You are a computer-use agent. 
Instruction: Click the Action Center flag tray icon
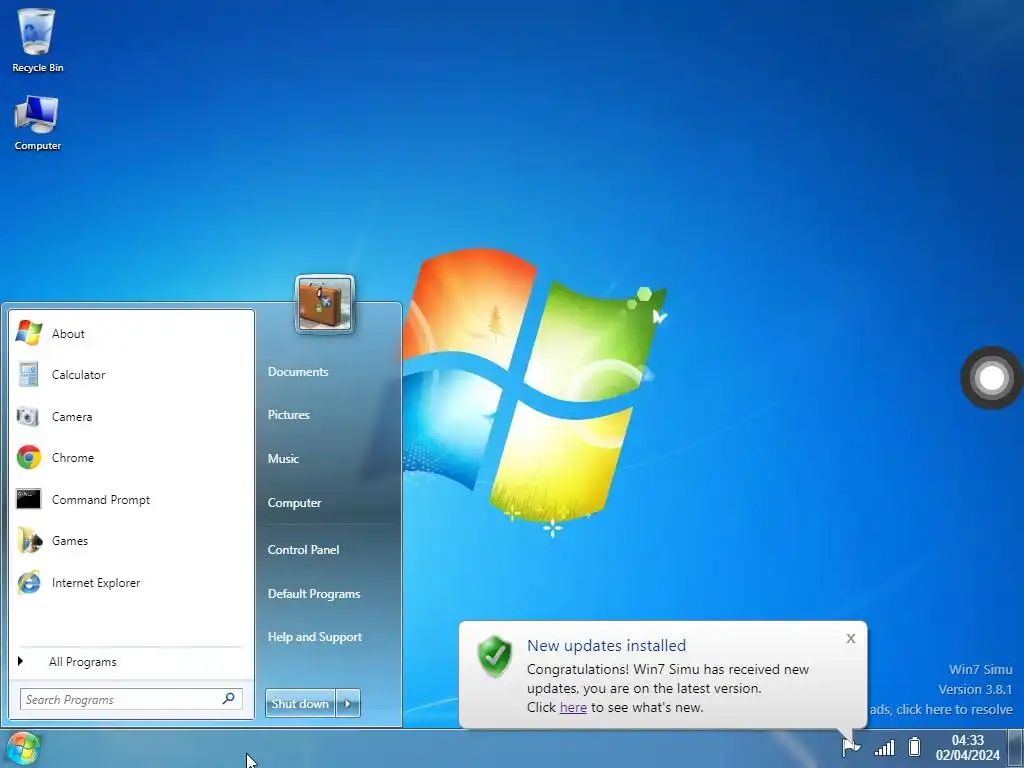[x=851, y=746]
